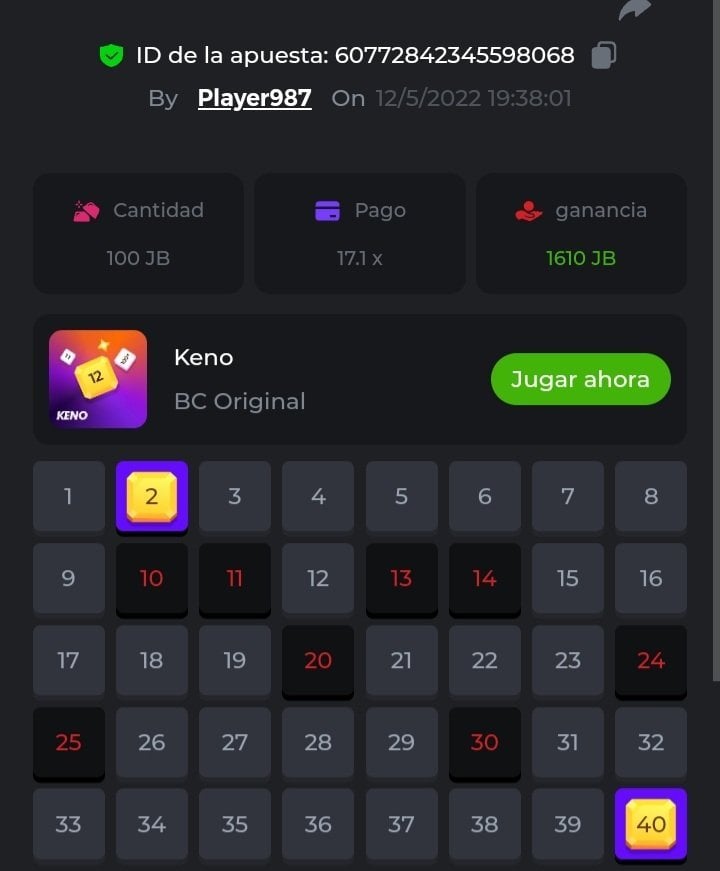Click the Jugar ahora button

581,379
